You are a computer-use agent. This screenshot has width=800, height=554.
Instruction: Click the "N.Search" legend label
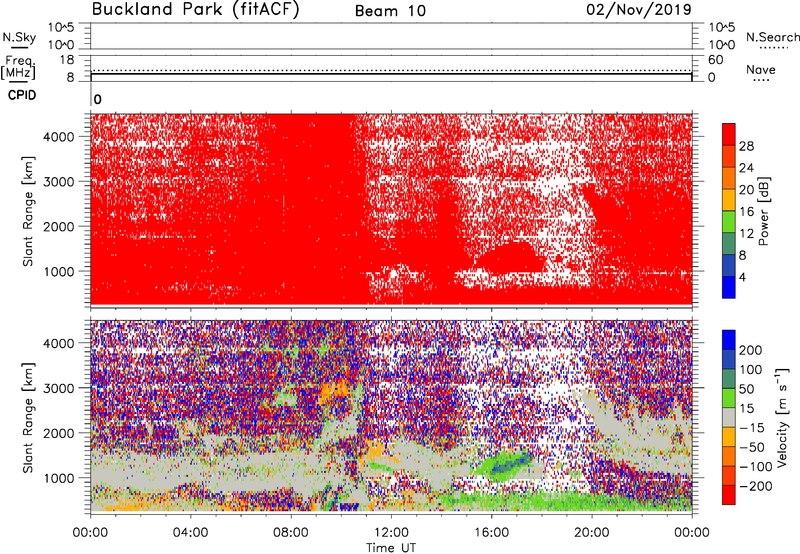click(x=772, y=37)
